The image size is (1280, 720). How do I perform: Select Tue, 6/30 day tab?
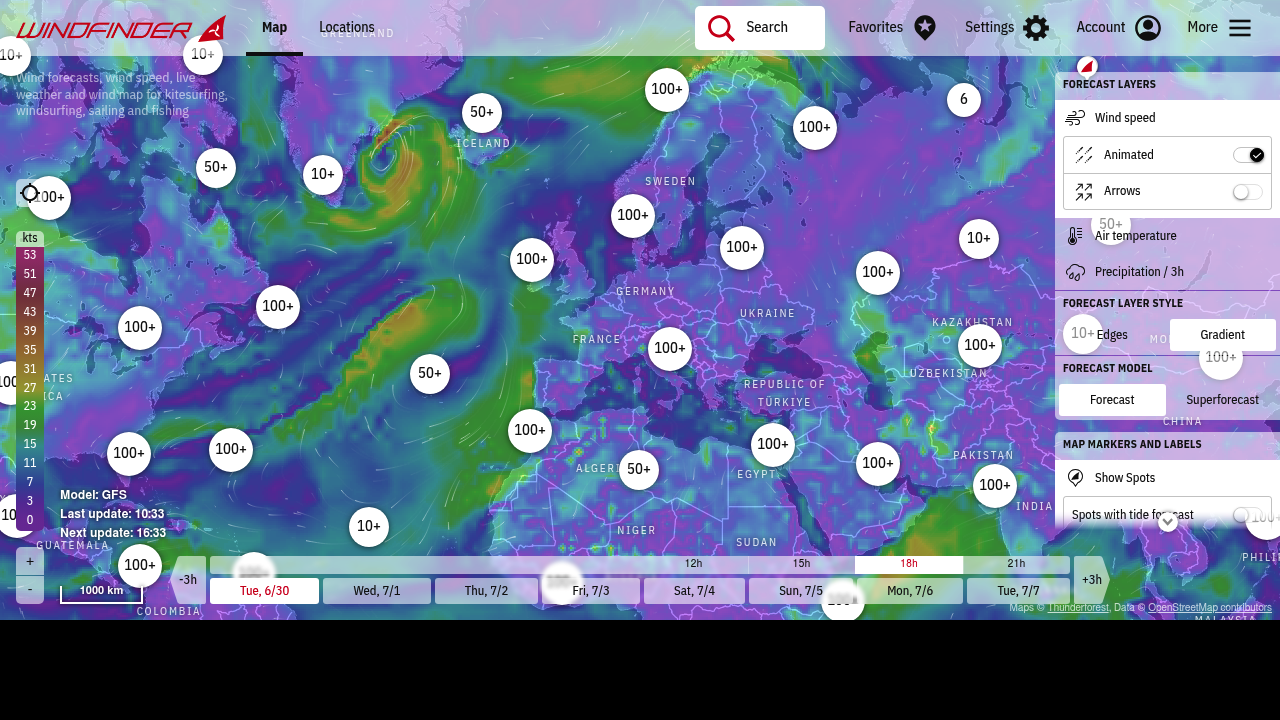(264, 591)
